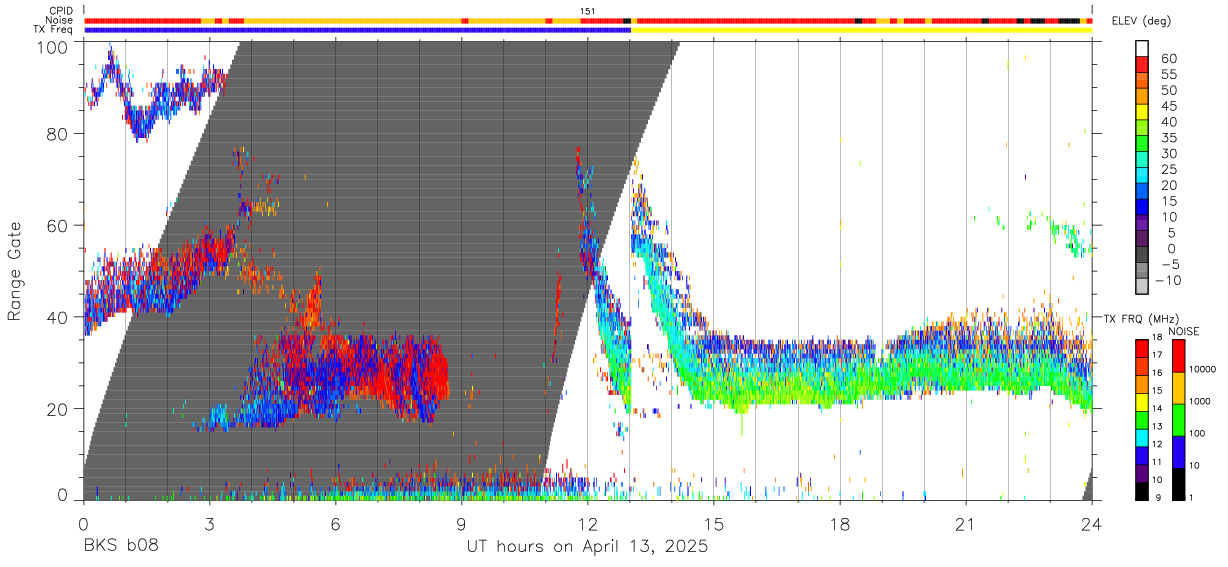The height and width of the screenshot is (567, 1228).
Task: Click UT hour axis tick 21
Action: point(966,523)
